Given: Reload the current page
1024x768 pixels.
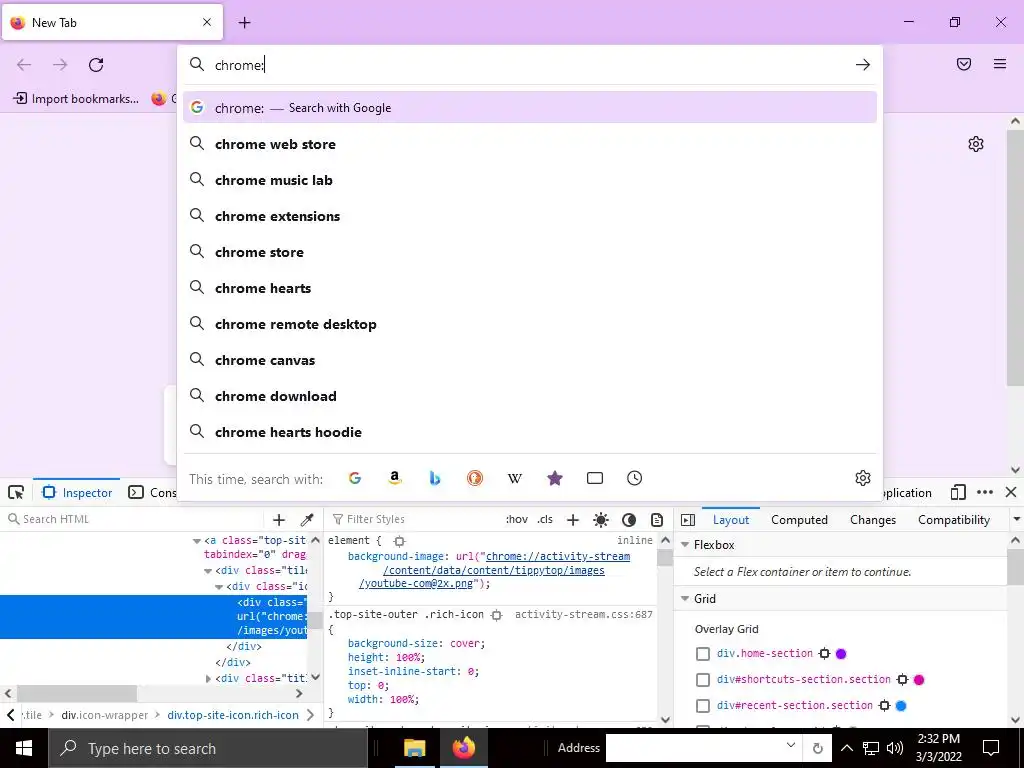Looking at the screenshot, I should [96, 65].
